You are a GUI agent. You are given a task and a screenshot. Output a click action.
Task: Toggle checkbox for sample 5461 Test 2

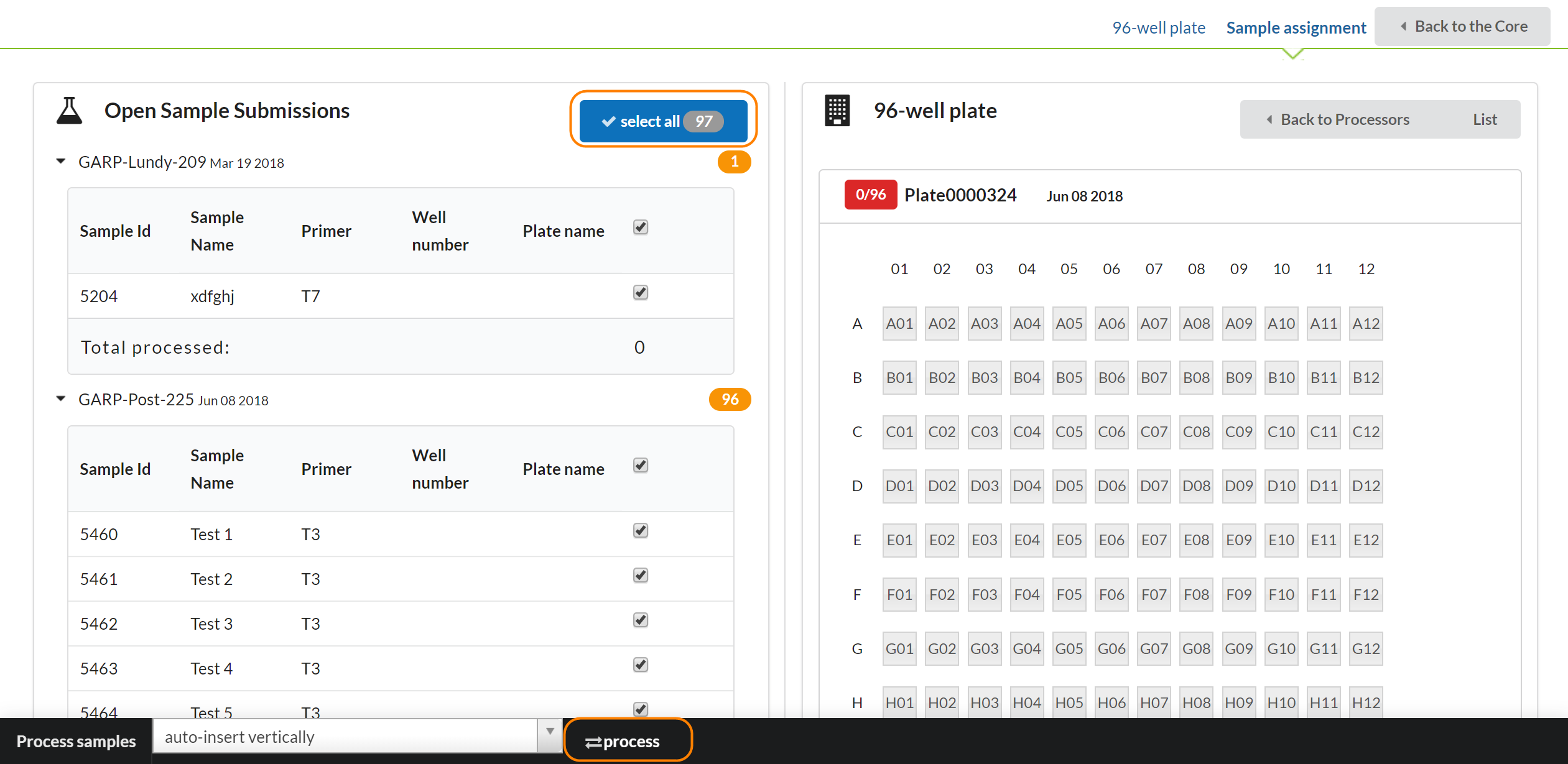640,575
